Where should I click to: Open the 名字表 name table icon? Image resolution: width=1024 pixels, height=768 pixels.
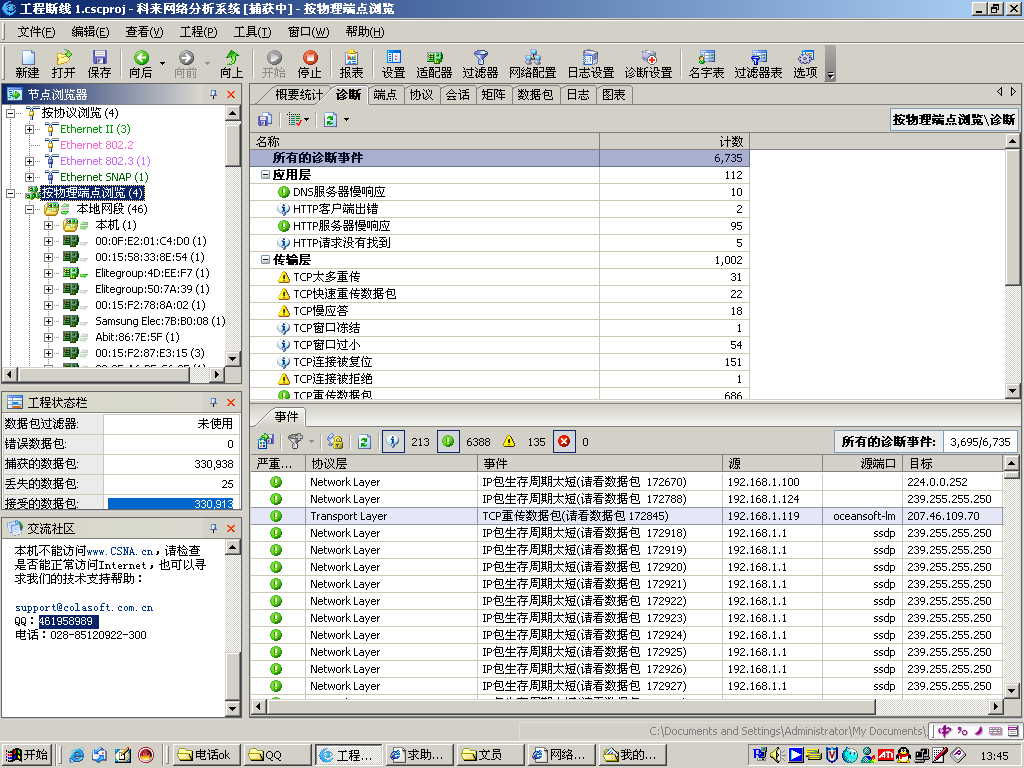pos(706,63)
